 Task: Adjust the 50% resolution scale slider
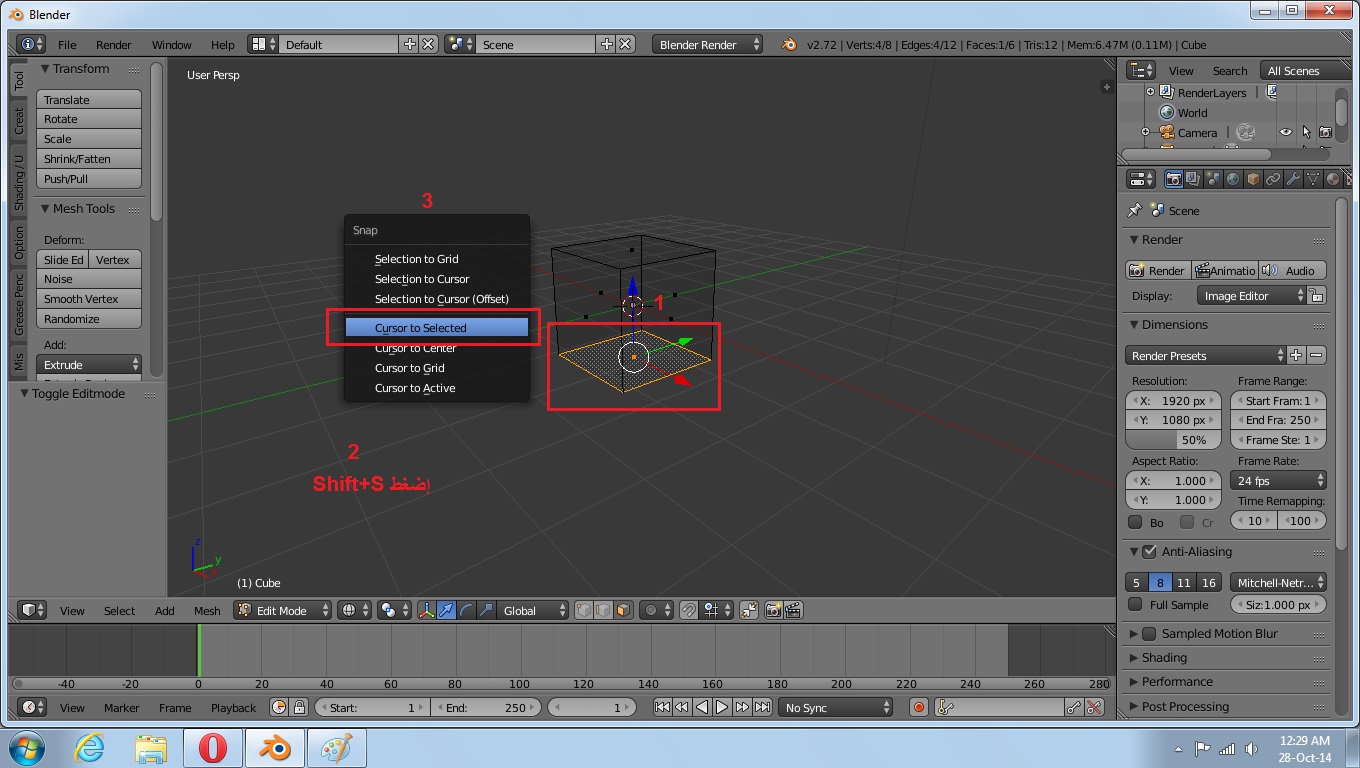[x=1173, y=440]
